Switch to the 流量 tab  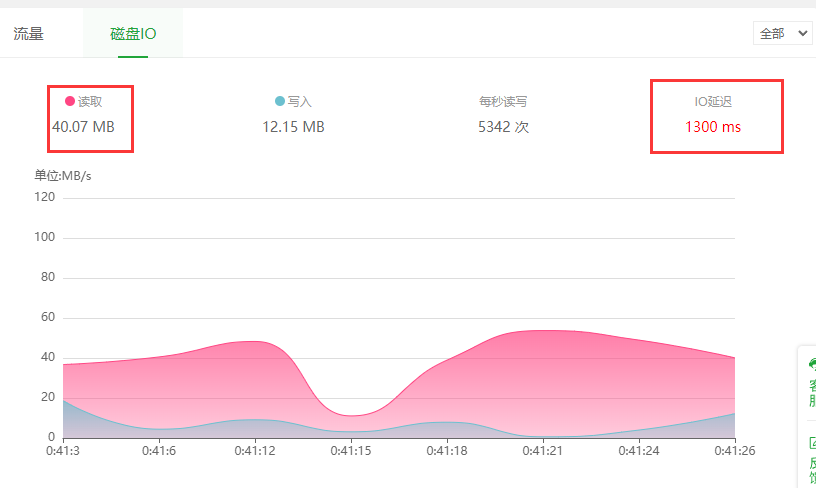point(29,34)
